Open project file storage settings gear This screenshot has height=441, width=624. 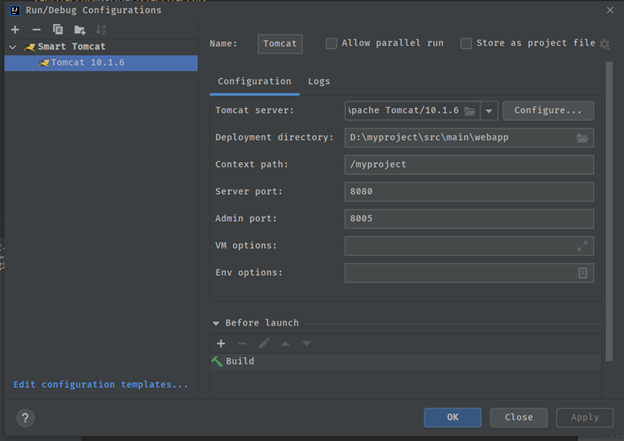tap(604, 44)
